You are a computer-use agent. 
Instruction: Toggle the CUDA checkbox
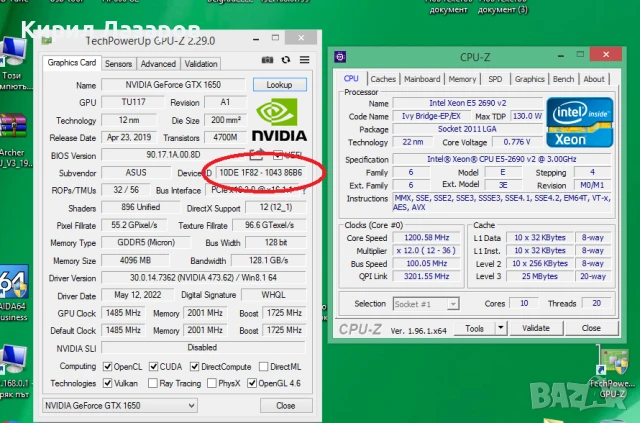153,367
